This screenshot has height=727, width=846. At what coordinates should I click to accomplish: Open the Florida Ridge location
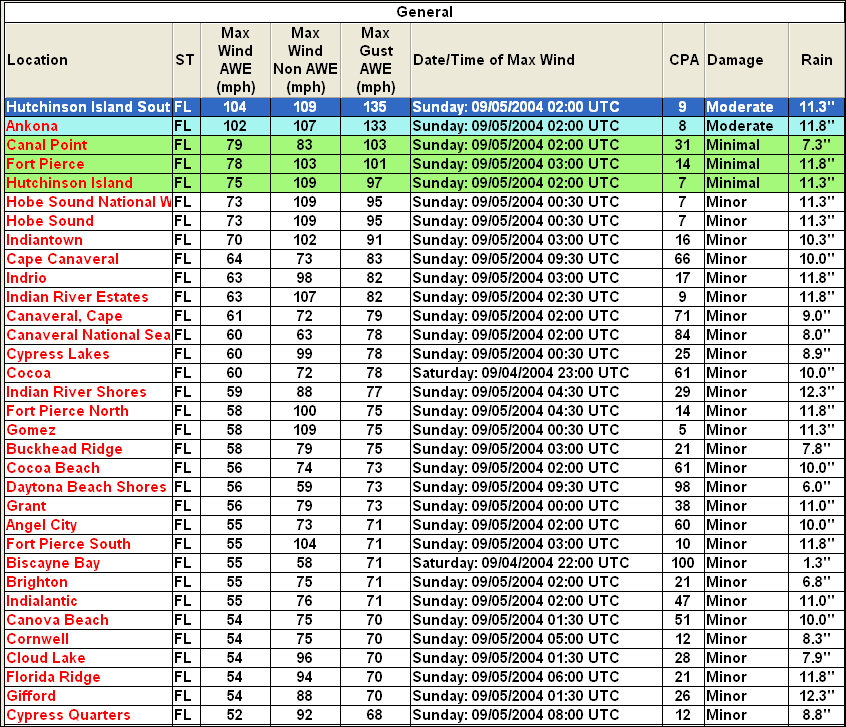pos(53,677)
